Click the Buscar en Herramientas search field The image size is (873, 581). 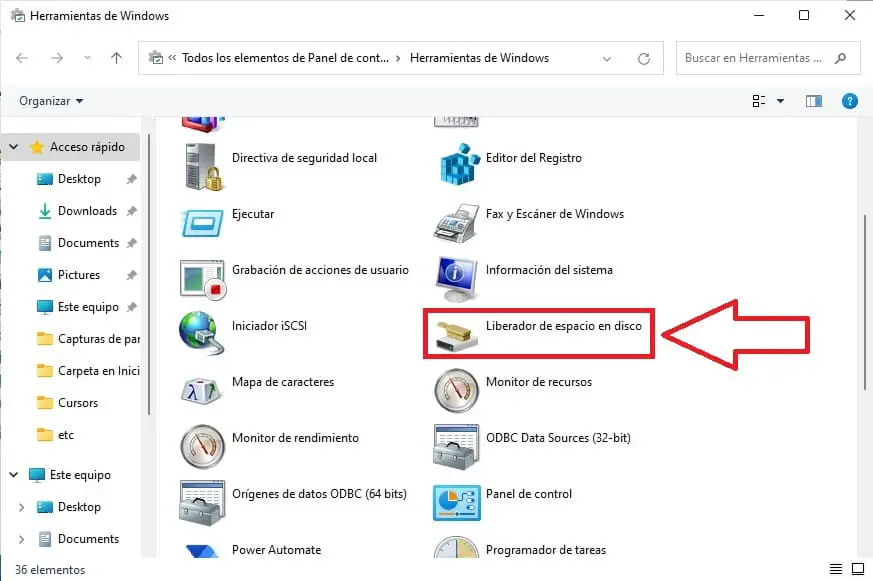(x=768, y=58)
